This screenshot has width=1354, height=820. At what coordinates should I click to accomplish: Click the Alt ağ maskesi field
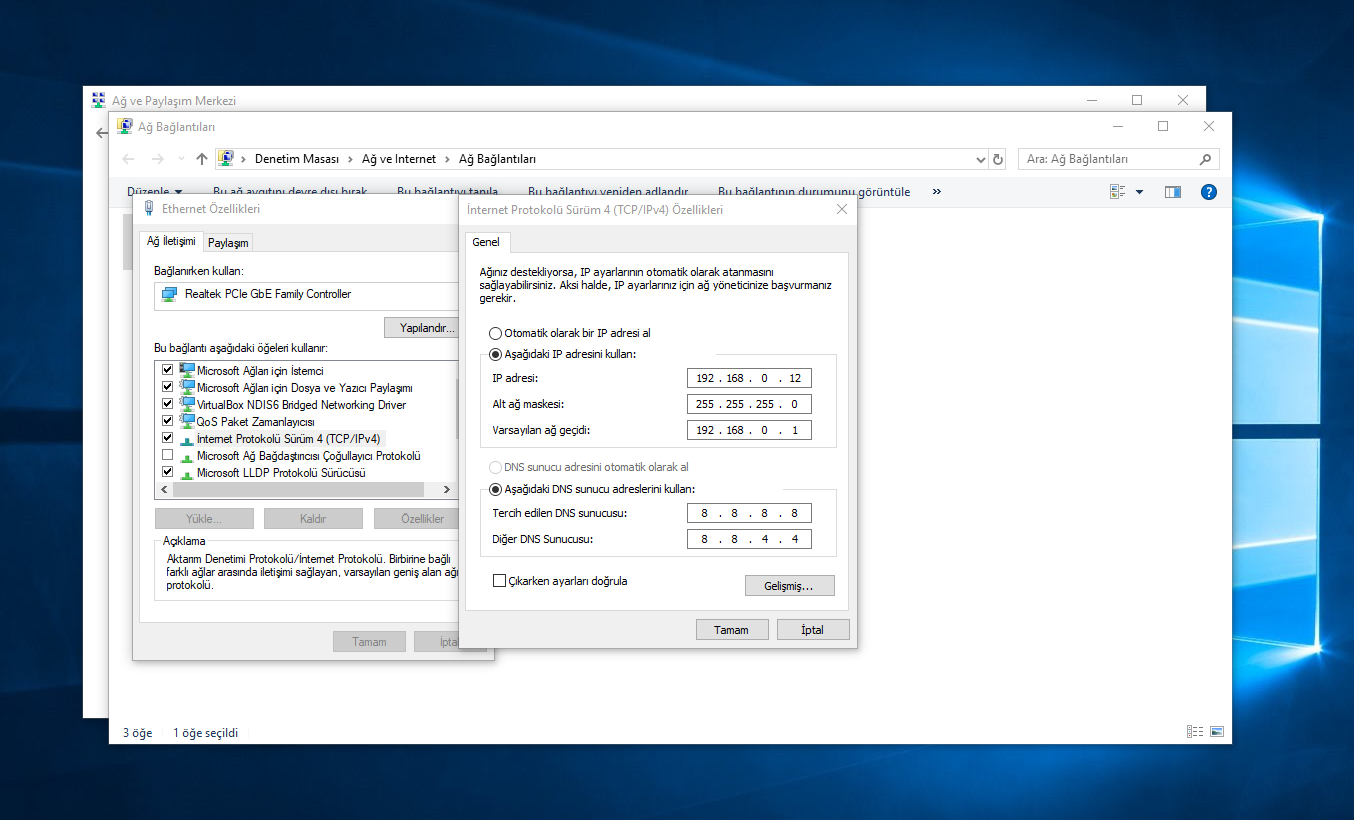(749, 404)
